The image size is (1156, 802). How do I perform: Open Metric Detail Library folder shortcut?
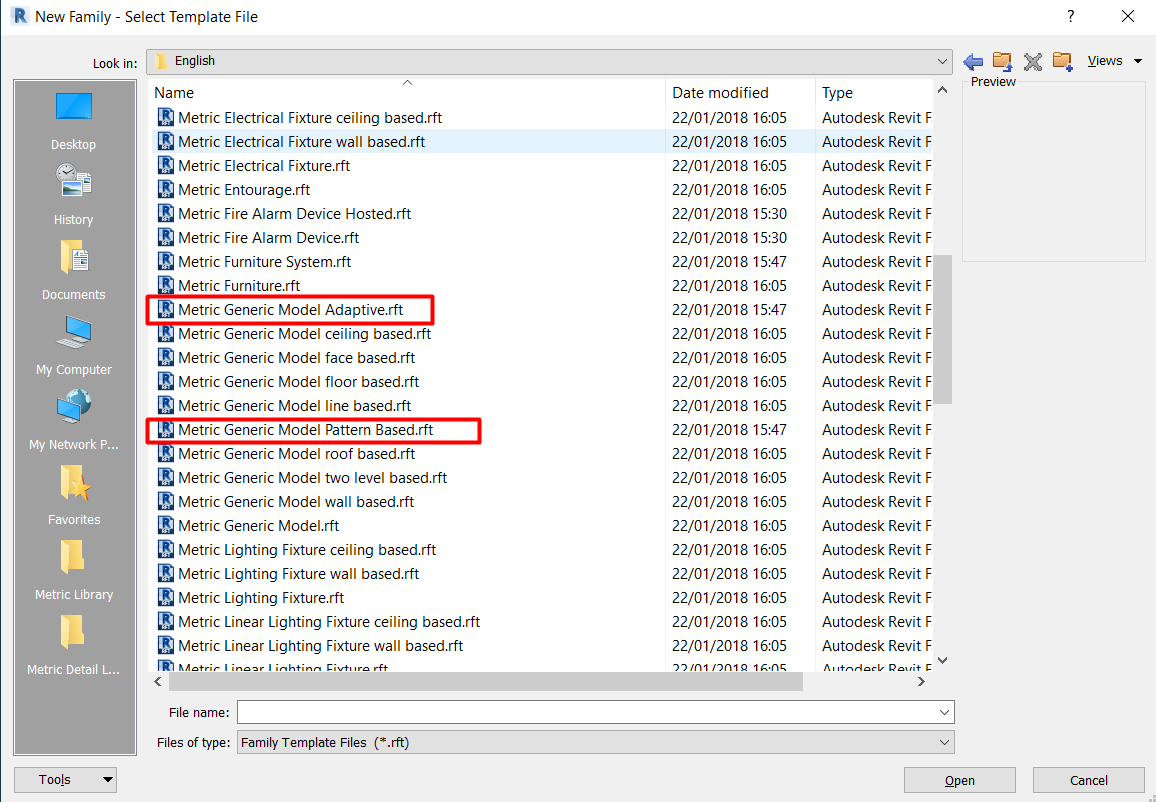coord(74,646)
